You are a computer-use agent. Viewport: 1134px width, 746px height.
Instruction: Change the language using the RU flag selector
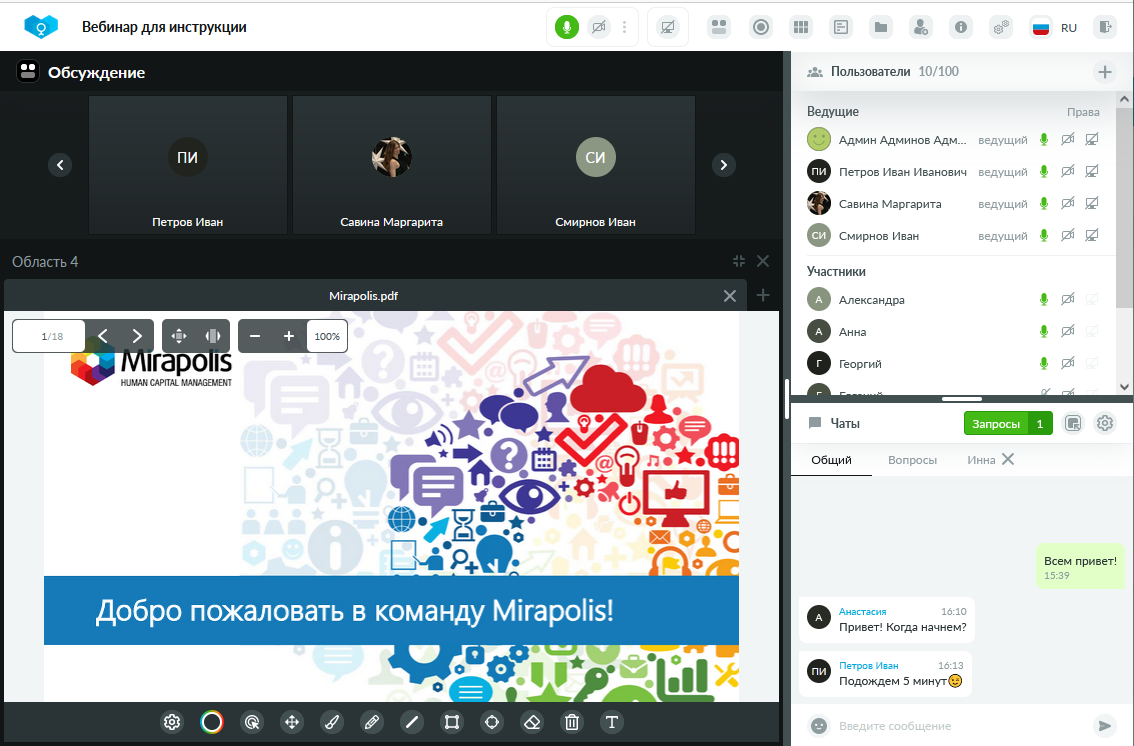point(1054,27)
